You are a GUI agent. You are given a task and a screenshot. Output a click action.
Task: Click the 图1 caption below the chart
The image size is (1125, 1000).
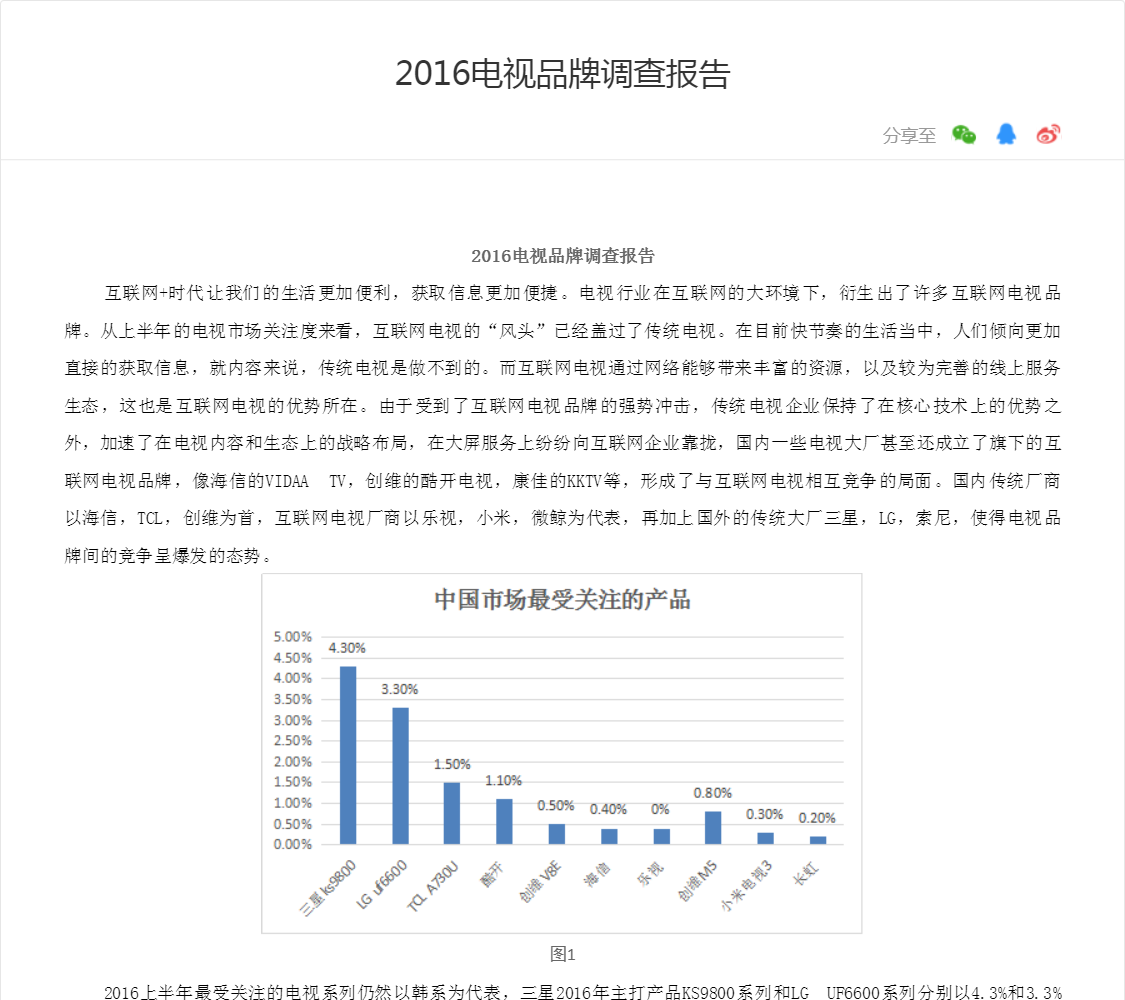[x=562, y=954]
